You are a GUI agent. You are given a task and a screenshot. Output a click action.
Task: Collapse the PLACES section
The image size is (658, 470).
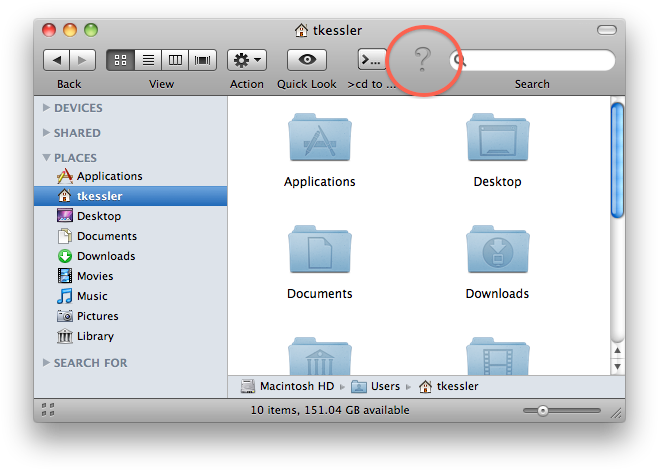[46, 157]
